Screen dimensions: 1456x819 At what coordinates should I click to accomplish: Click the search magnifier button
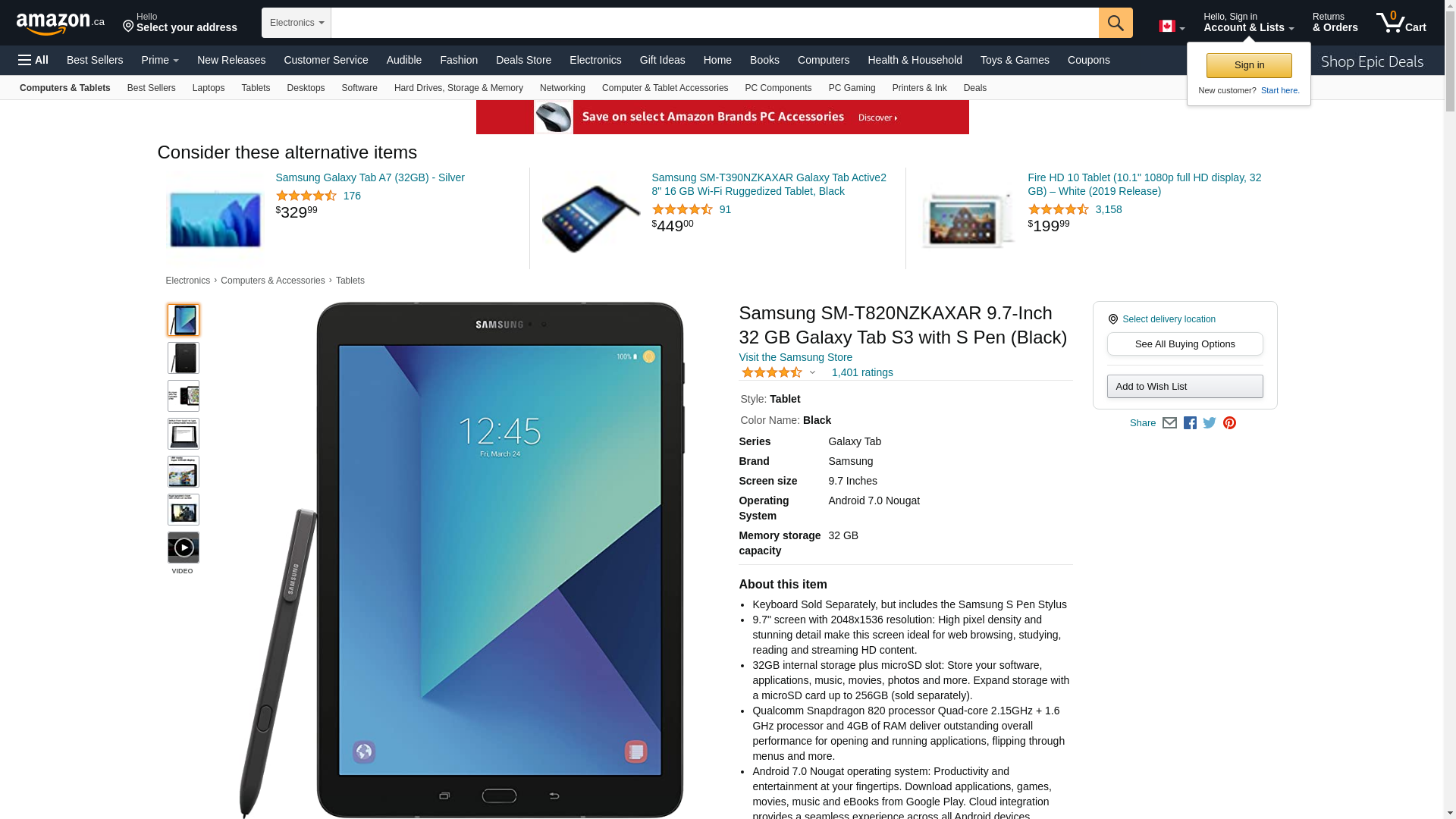[x=1116, y=23]
